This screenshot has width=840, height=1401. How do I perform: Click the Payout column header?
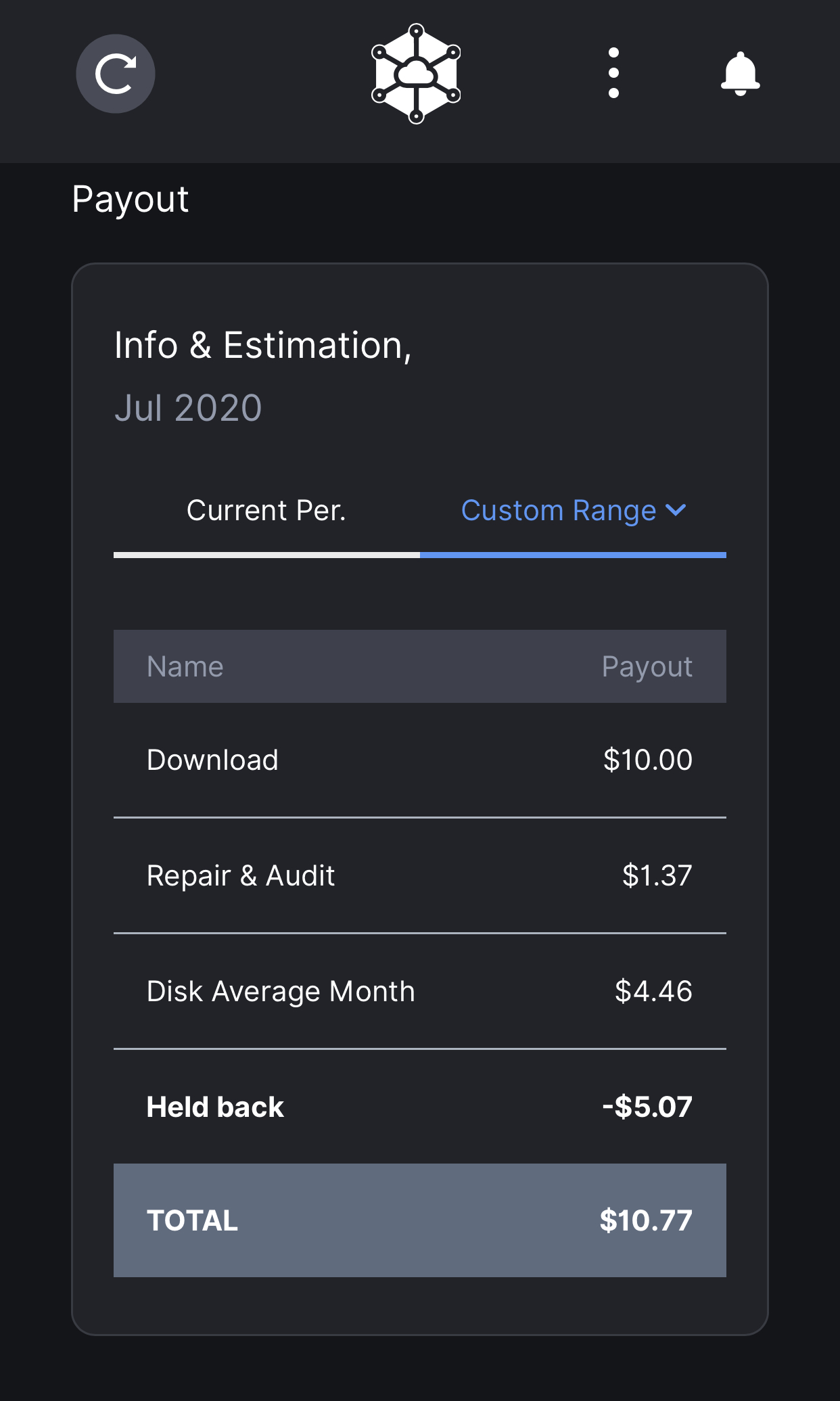(x=647, y=667)
